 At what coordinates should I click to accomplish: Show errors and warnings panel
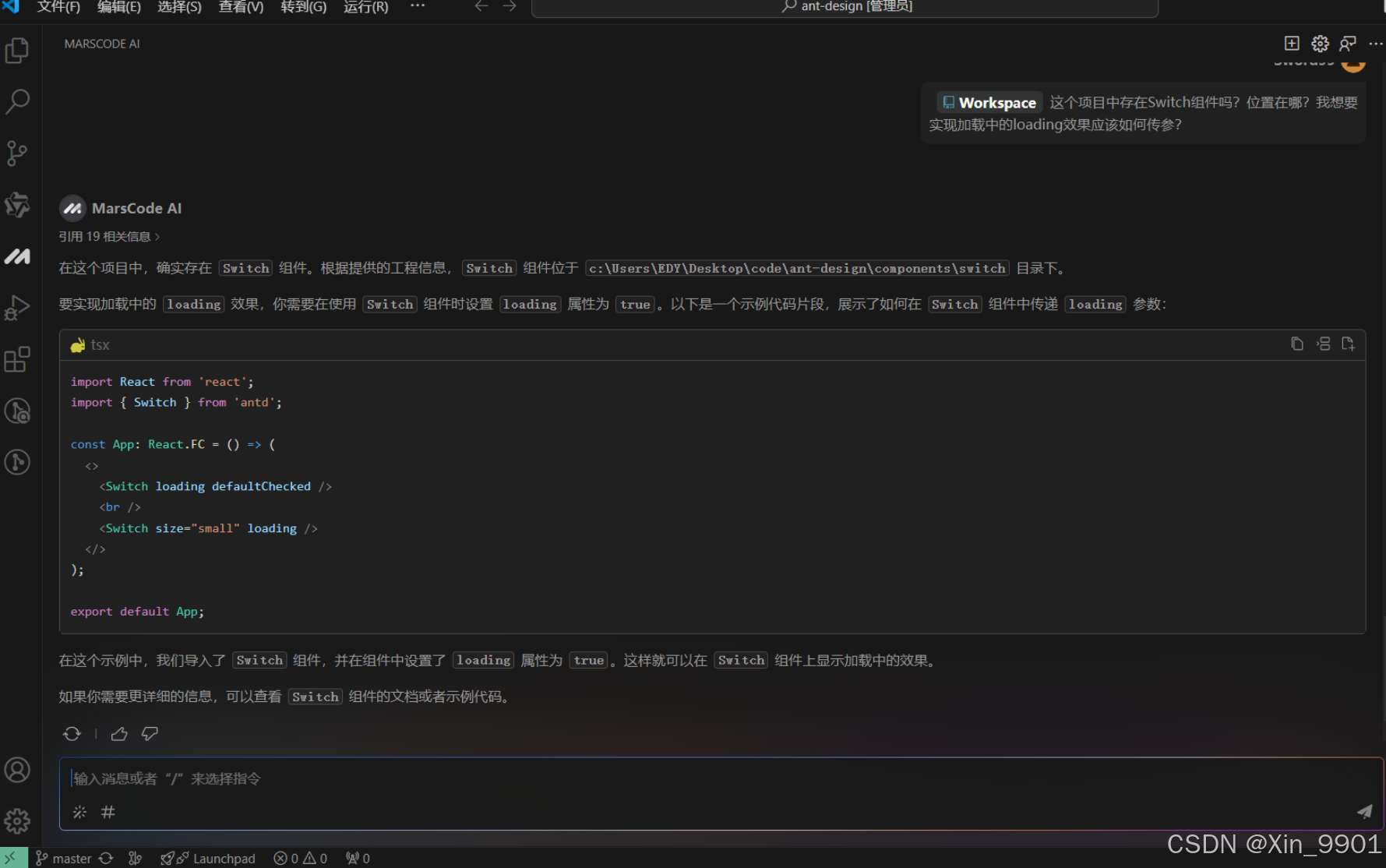300,858
